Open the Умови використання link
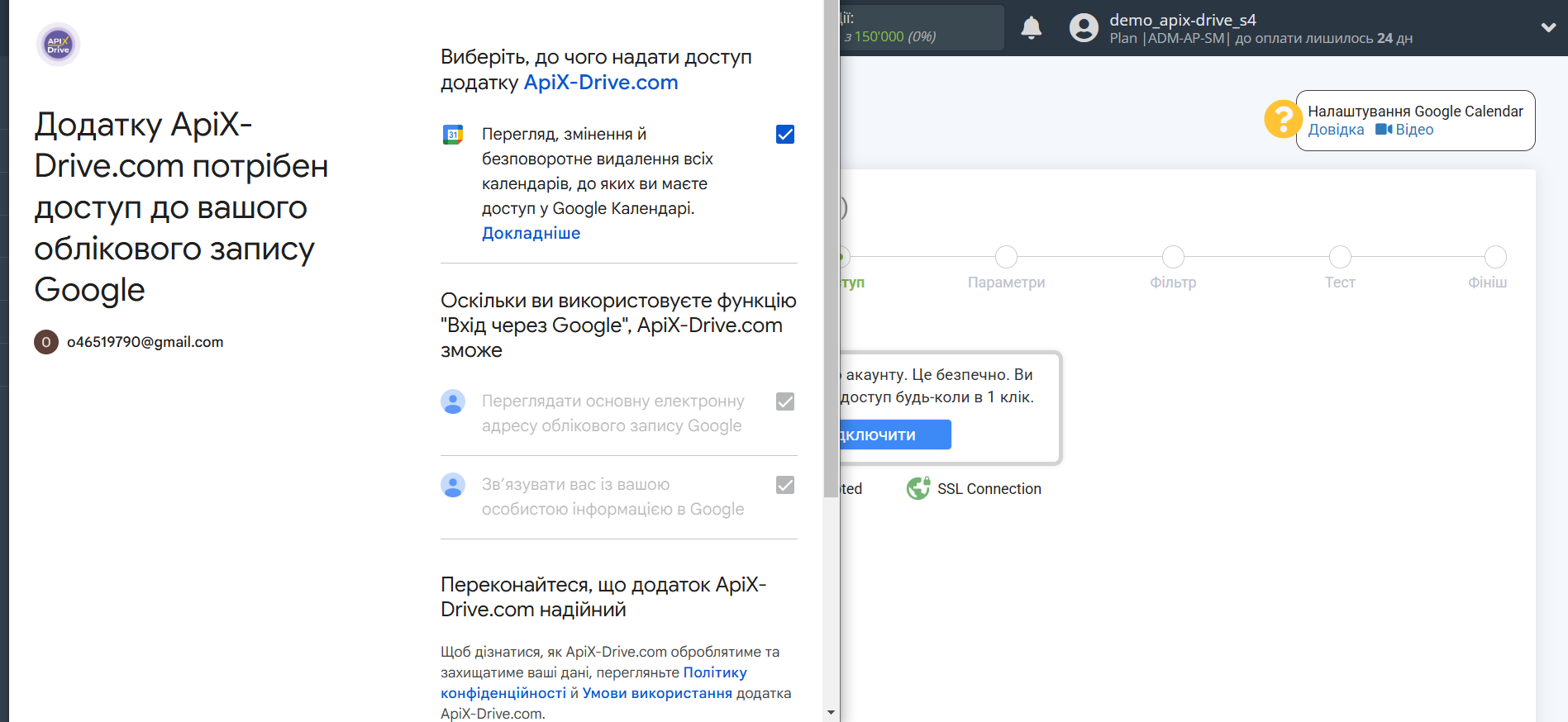The height and width of the screenshot is (722, 1568). tap(657, 693)
